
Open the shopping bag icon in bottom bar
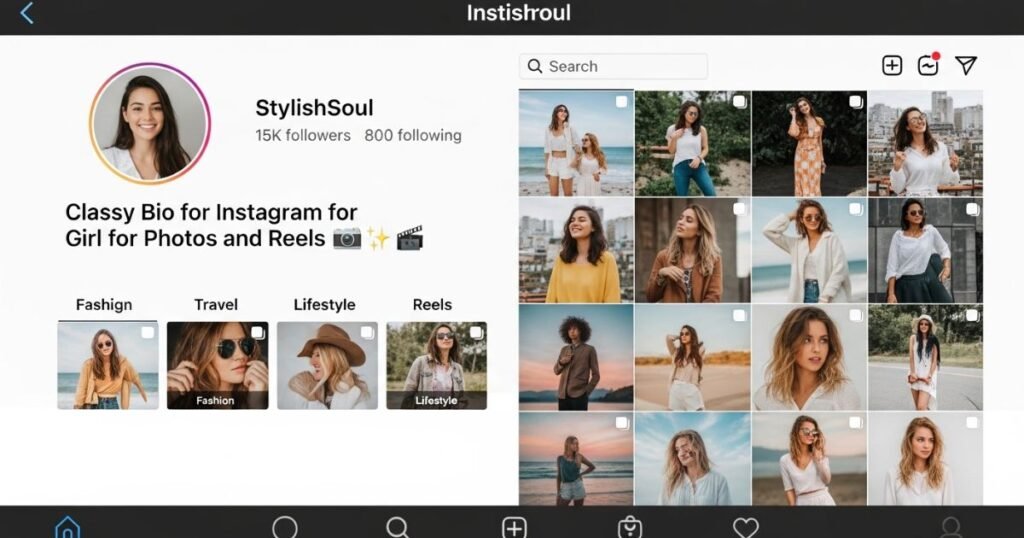click(630, 528)
